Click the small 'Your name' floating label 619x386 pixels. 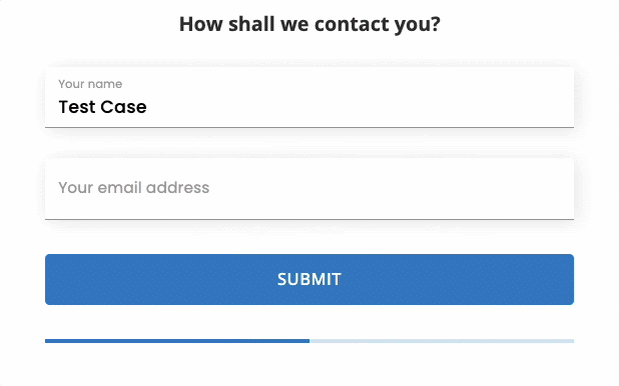pyautogui.click(x=90, y=84)
